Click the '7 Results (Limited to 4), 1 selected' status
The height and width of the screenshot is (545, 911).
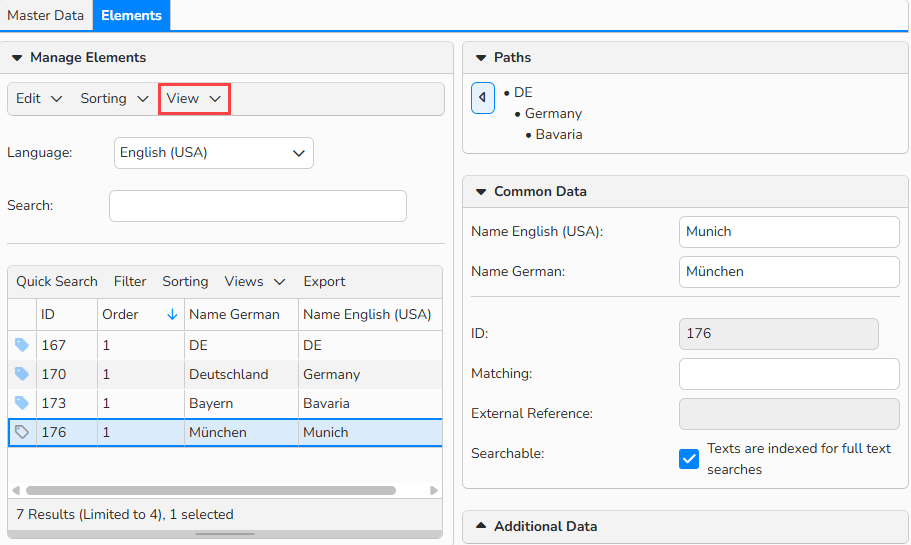coord(125,514)
